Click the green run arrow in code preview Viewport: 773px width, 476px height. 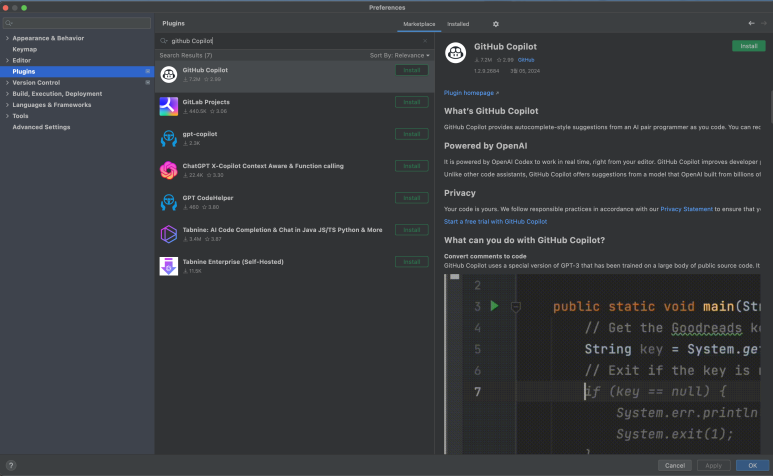(x=494, y=306)
